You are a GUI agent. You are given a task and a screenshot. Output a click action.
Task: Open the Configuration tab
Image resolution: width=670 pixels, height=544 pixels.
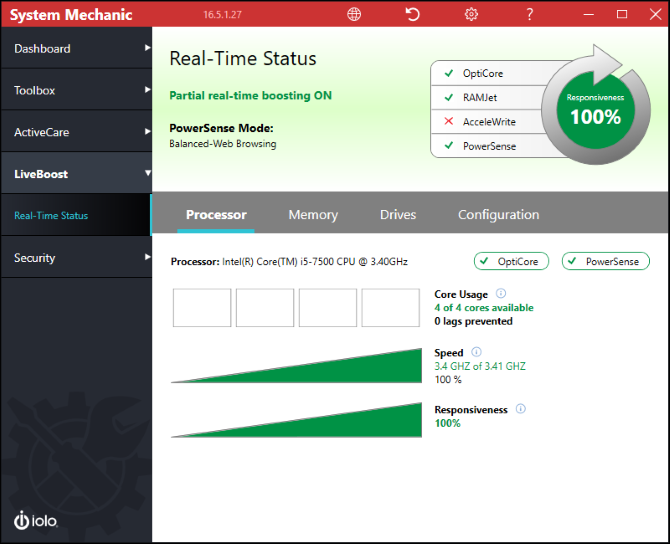pos(499,215)
